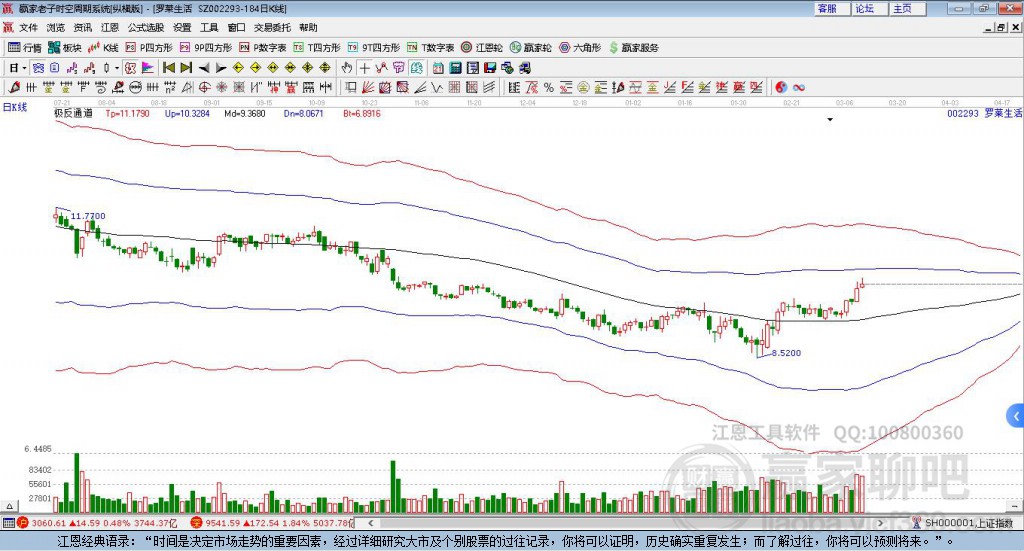Viewport: 1024px width, 551px height.
Task: Toggle the 极反 channel indicator icon
Action: click(x=131, y=68)
